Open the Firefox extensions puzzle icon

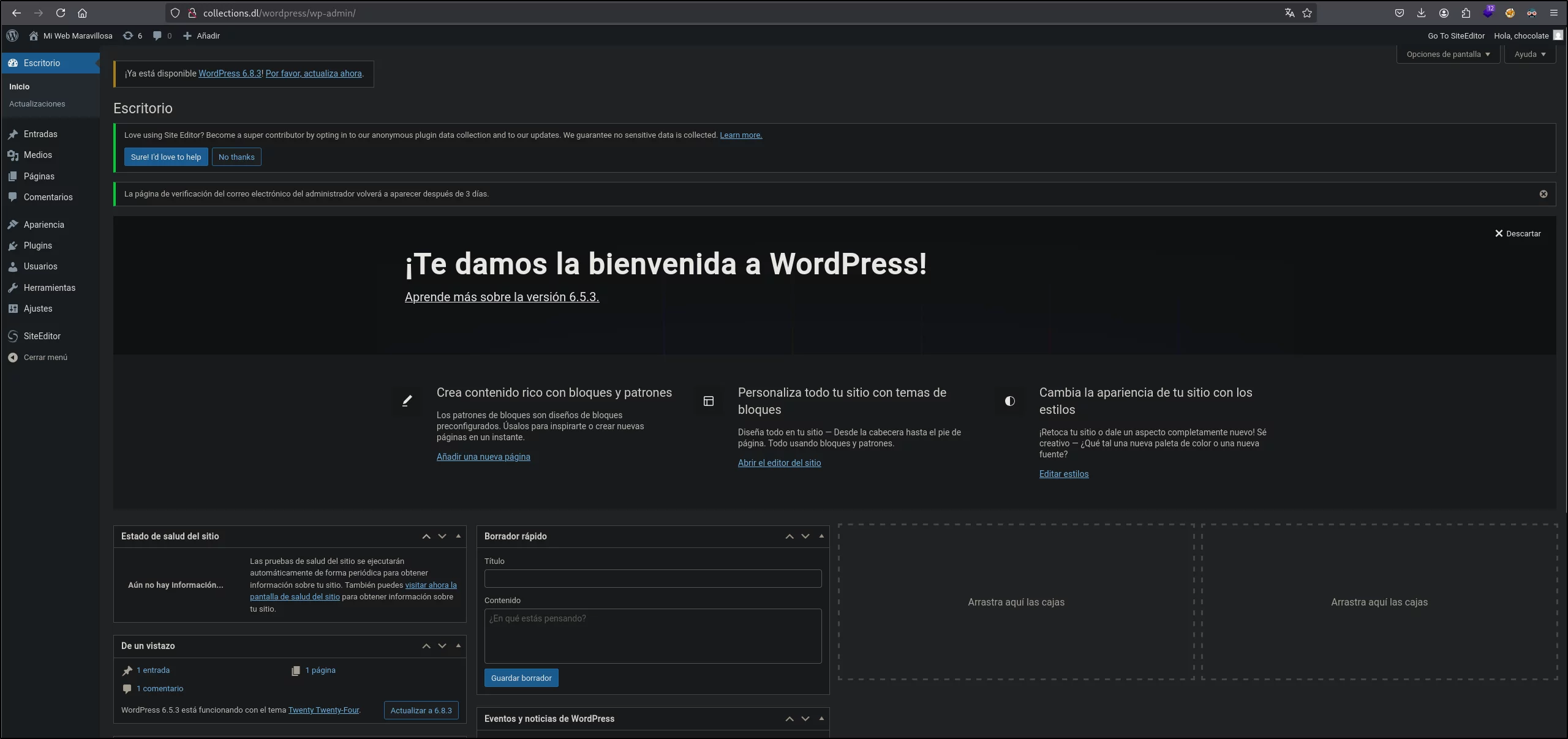(1466, 13)
